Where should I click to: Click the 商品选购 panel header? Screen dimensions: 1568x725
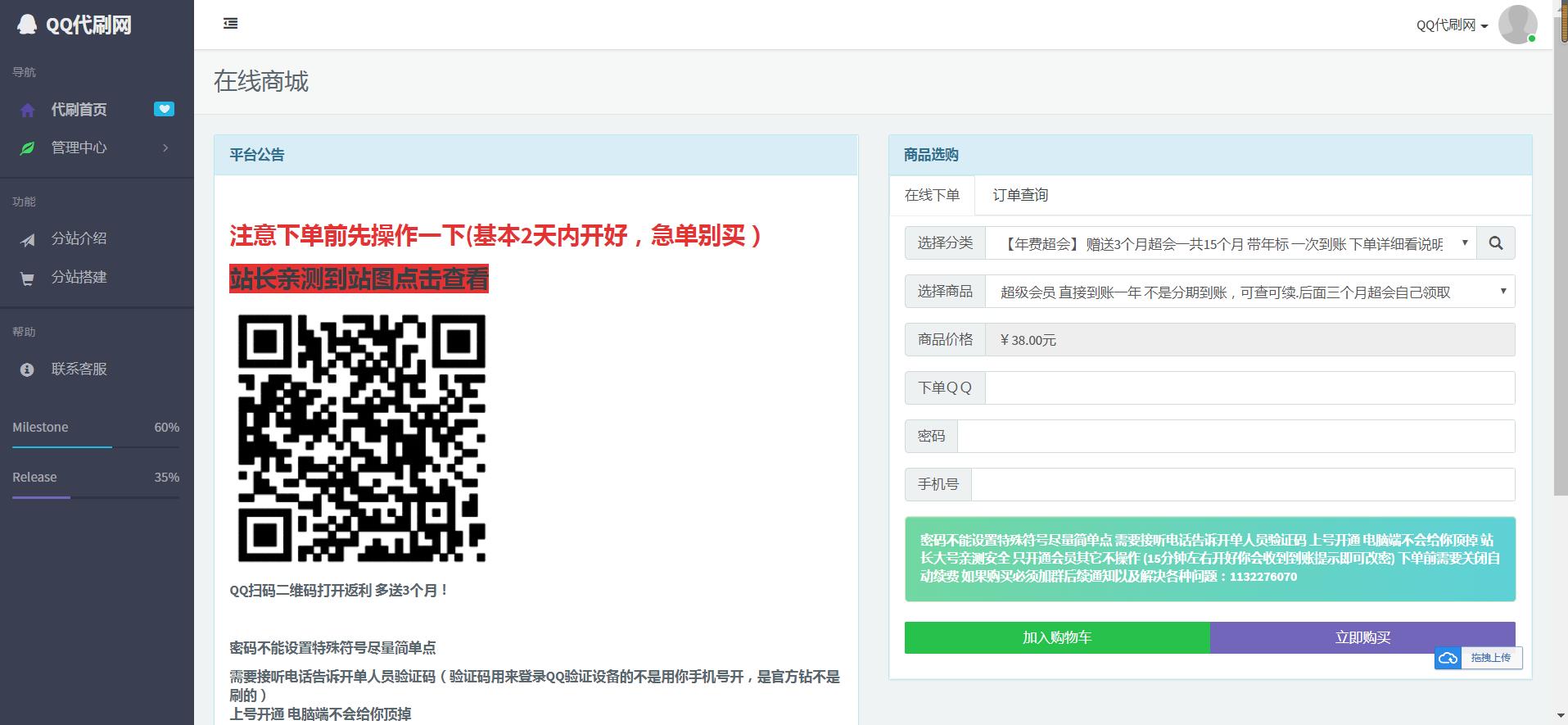point(1210,155)
